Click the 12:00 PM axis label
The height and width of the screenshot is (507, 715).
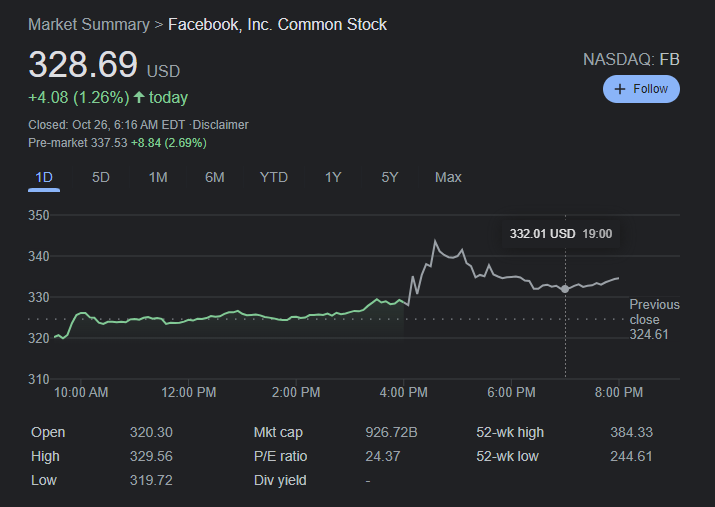pos(189,393)
